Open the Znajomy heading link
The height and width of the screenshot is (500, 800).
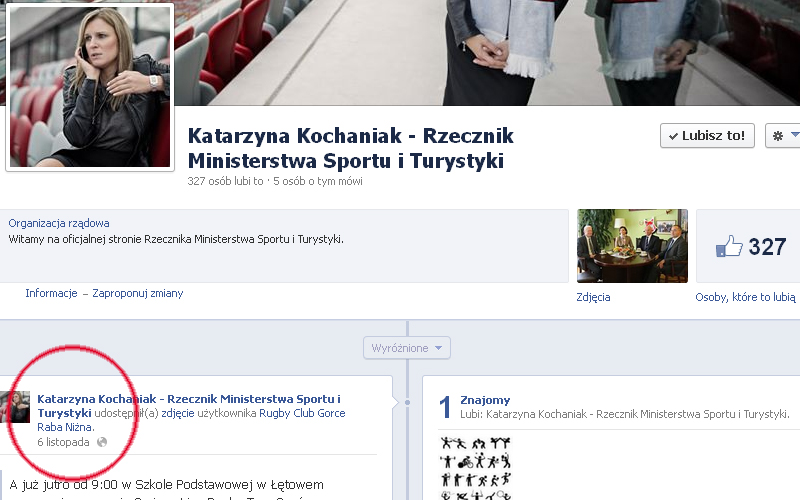(x=485, y=400)
